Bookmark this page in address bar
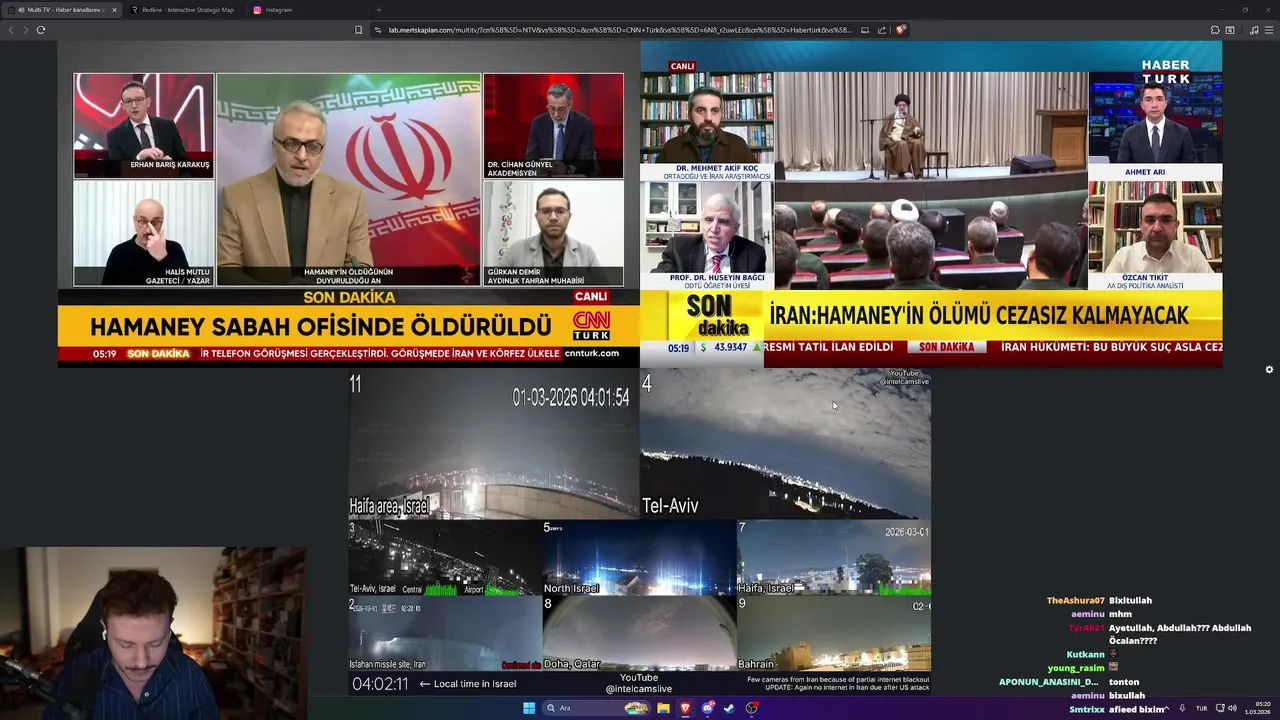The height and width of the screenshot is (720, 1280). [358, 30]
